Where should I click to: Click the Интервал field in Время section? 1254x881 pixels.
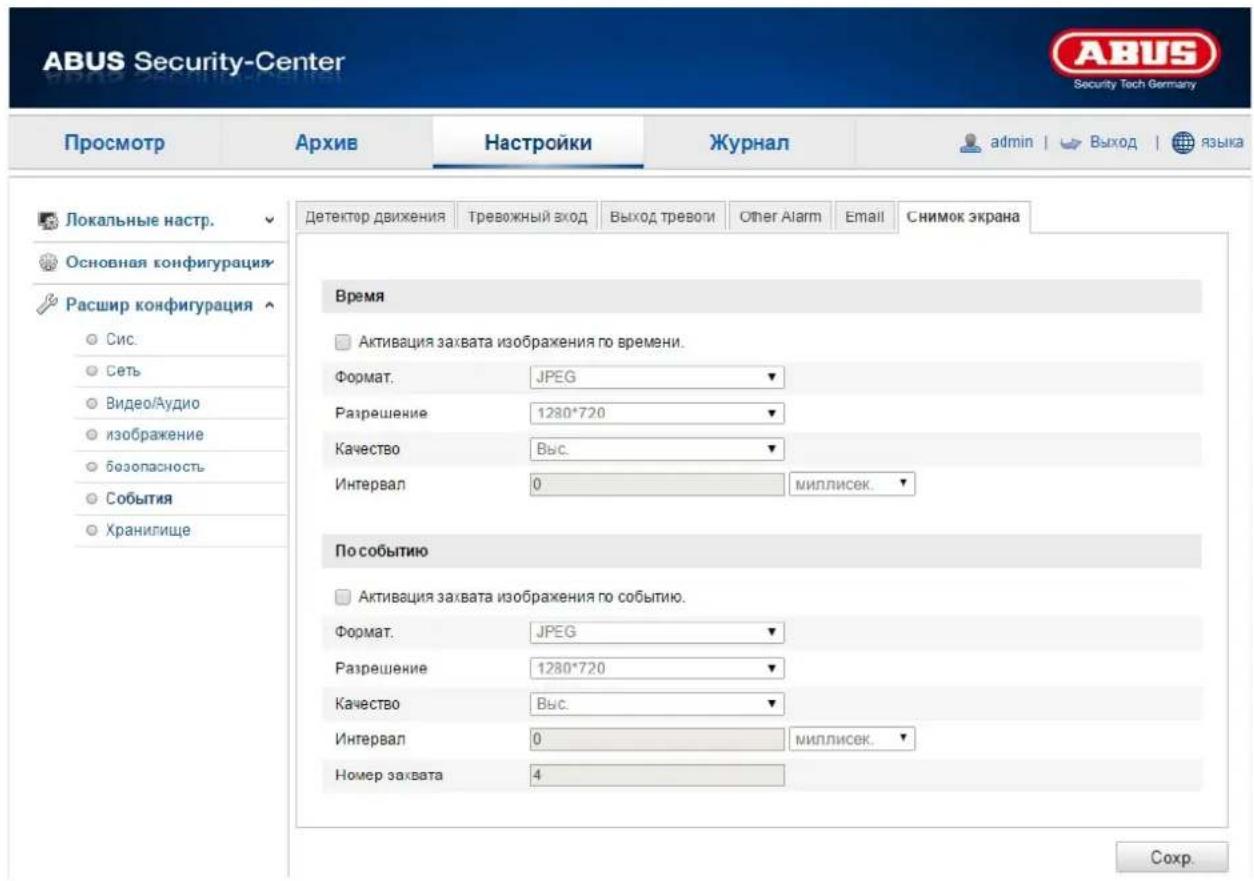pos(655,484)
